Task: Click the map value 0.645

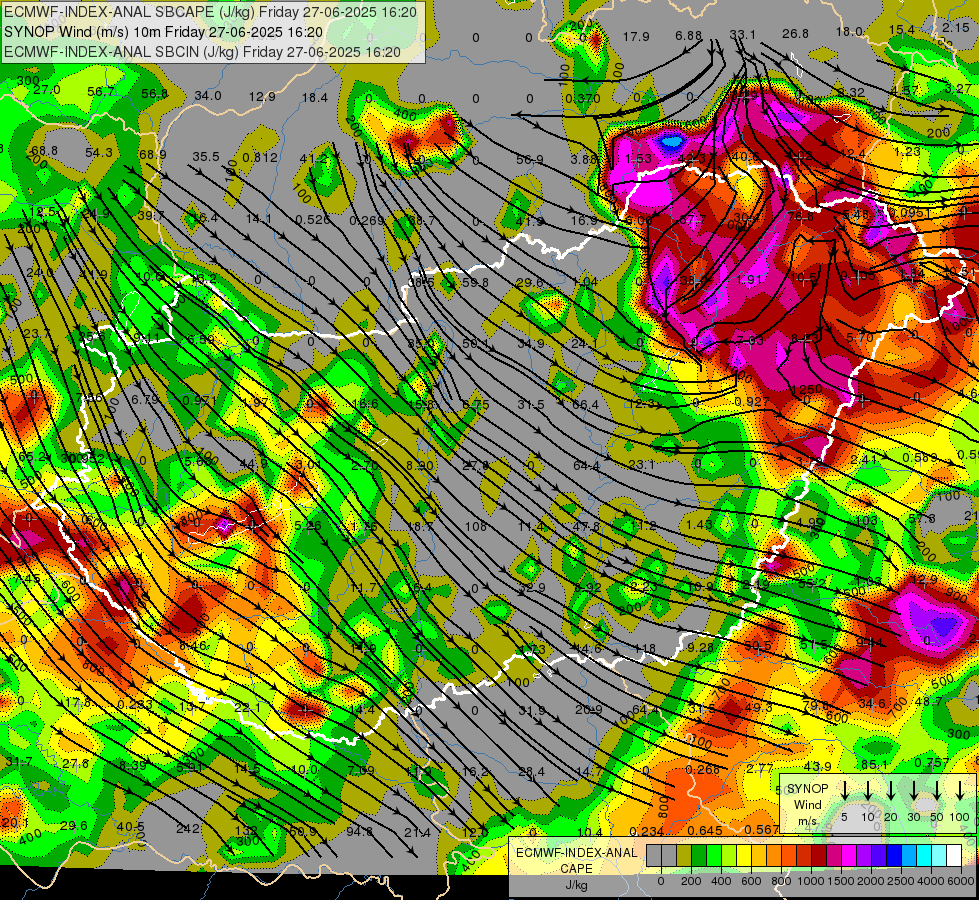Action: 705,831
